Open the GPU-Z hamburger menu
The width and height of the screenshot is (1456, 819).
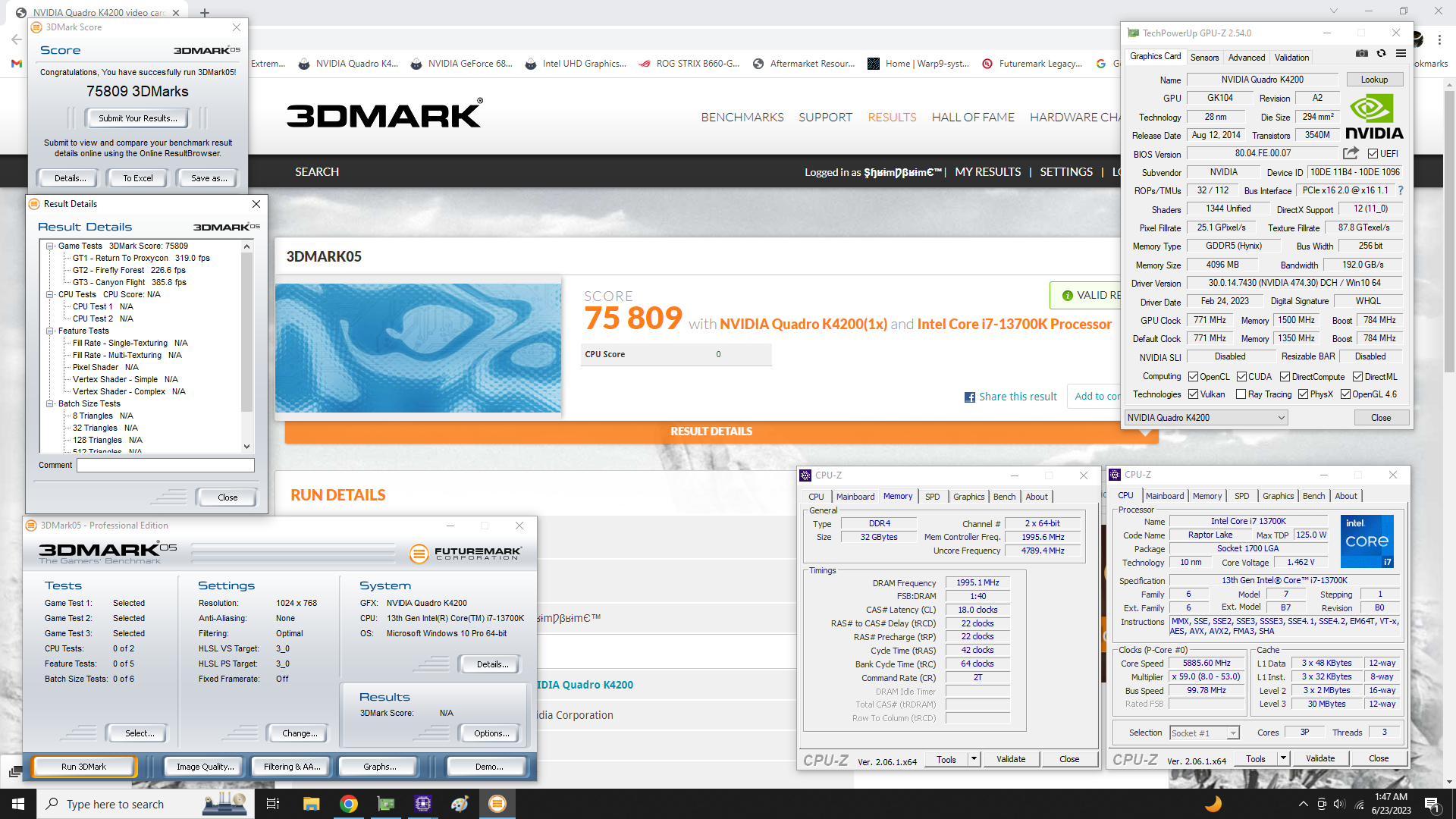click(x=1401, y=54)
